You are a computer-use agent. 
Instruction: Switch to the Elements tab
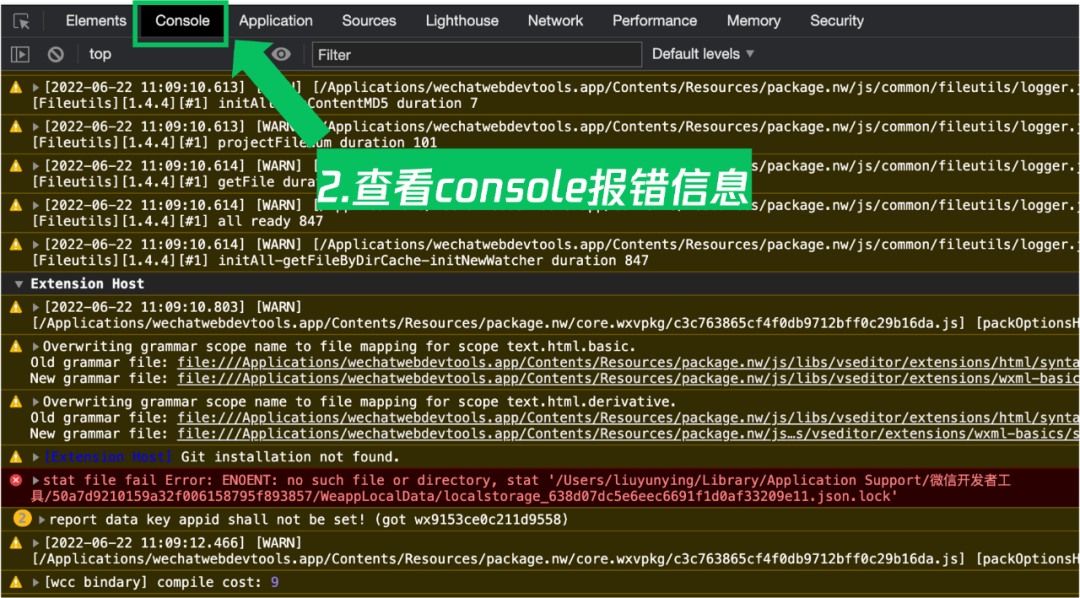point(96,21)
